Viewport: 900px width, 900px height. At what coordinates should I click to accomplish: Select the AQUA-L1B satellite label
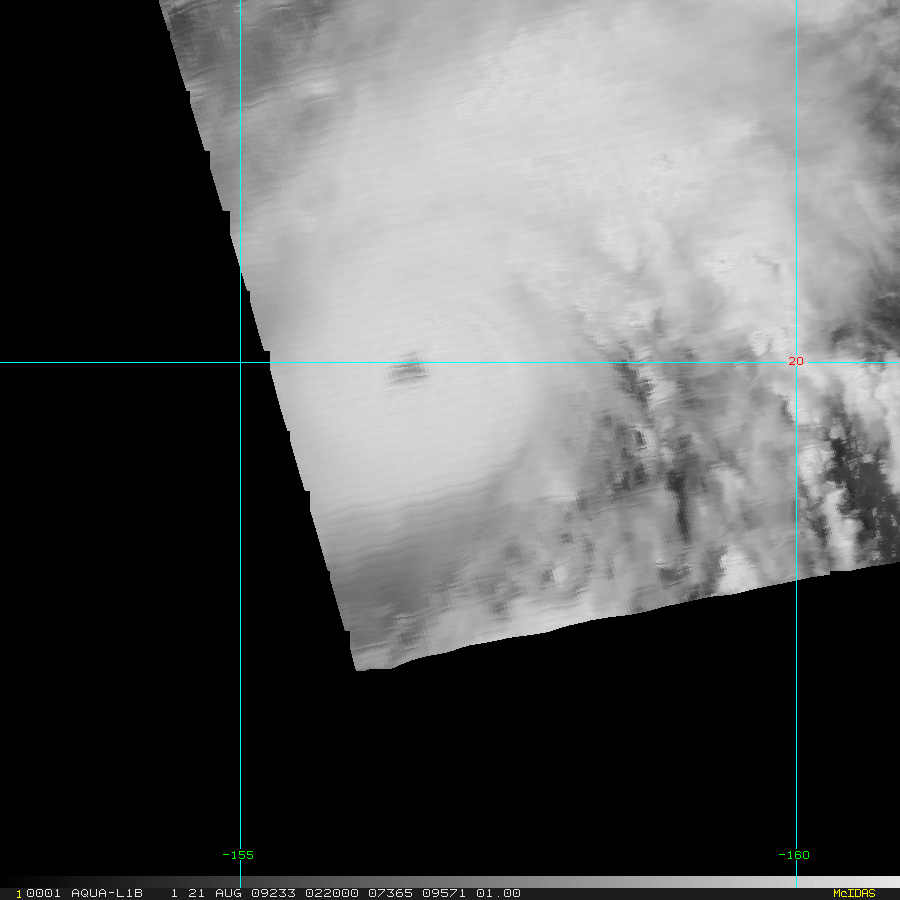[107, 893]
